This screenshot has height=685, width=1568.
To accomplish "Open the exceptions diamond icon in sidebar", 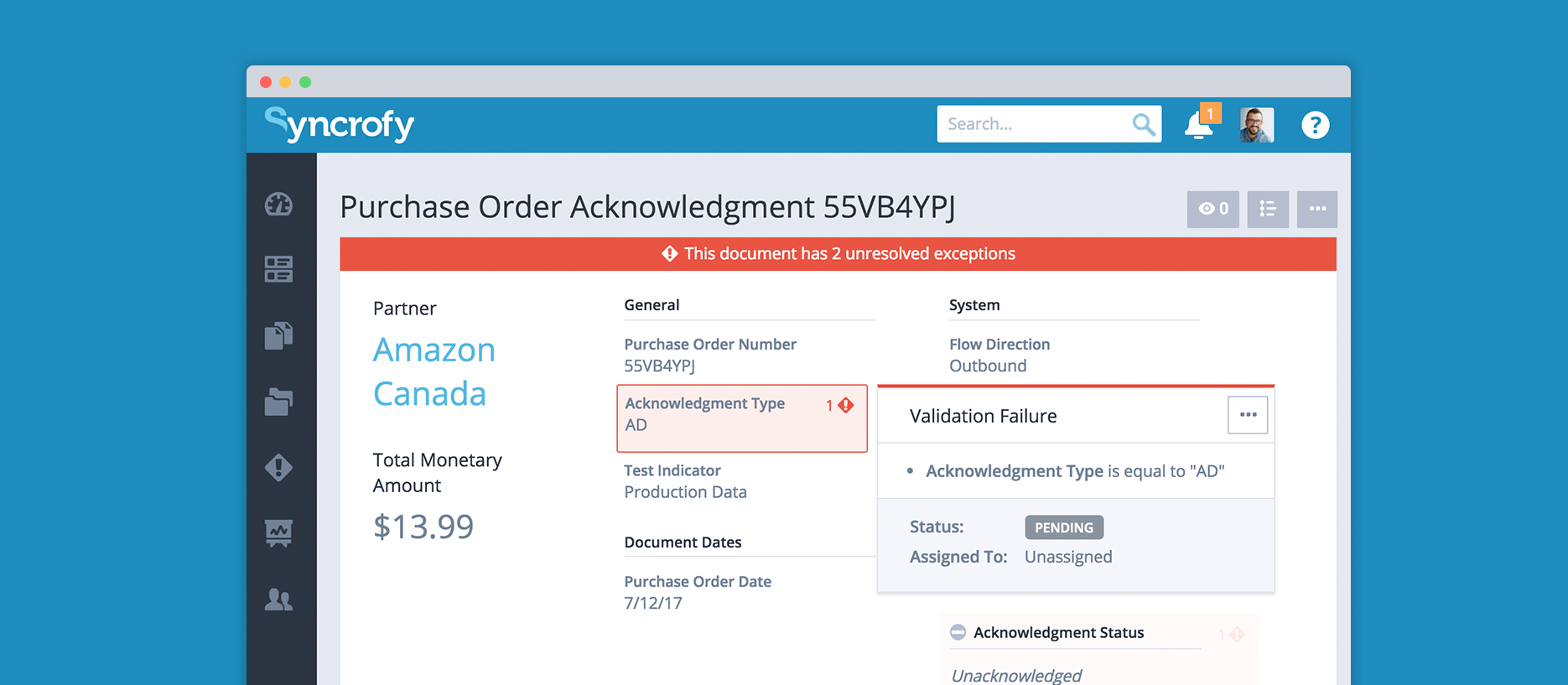I will tap(279, 467).
